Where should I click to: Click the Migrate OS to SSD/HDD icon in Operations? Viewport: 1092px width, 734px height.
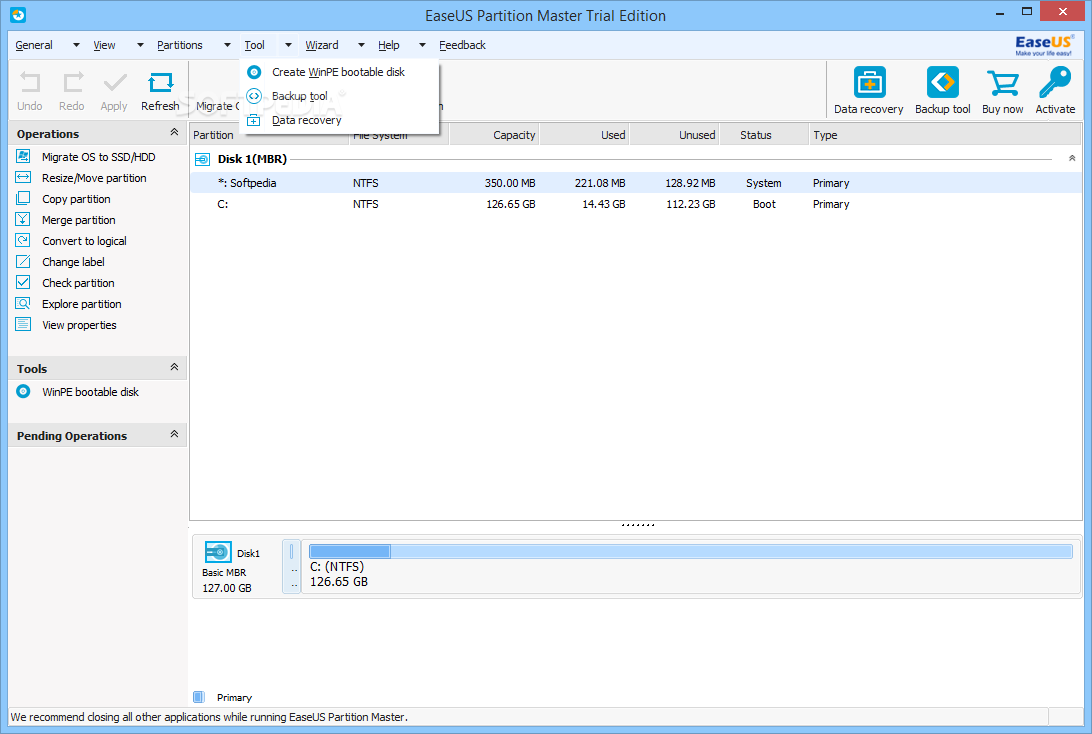[x=23, y=156]
